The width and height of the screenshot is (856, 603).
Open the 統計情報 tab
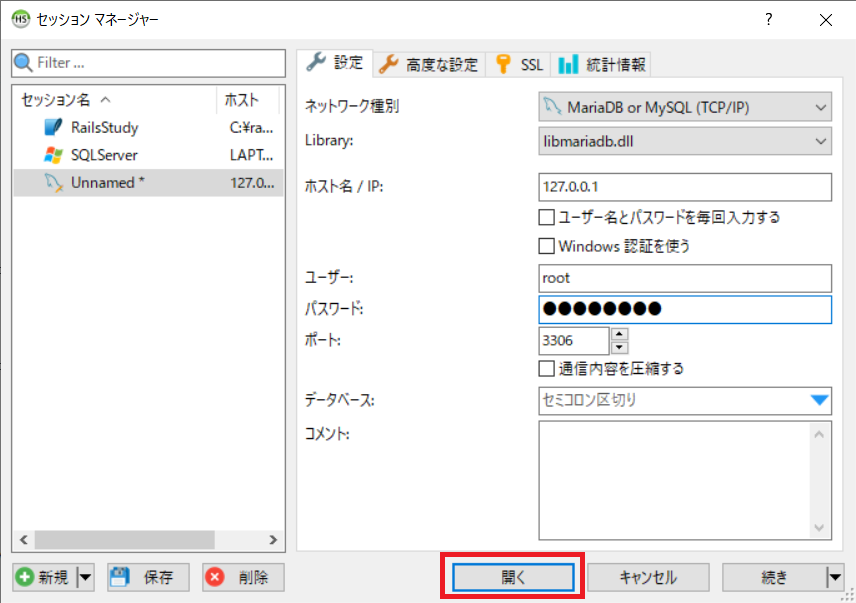601,65
